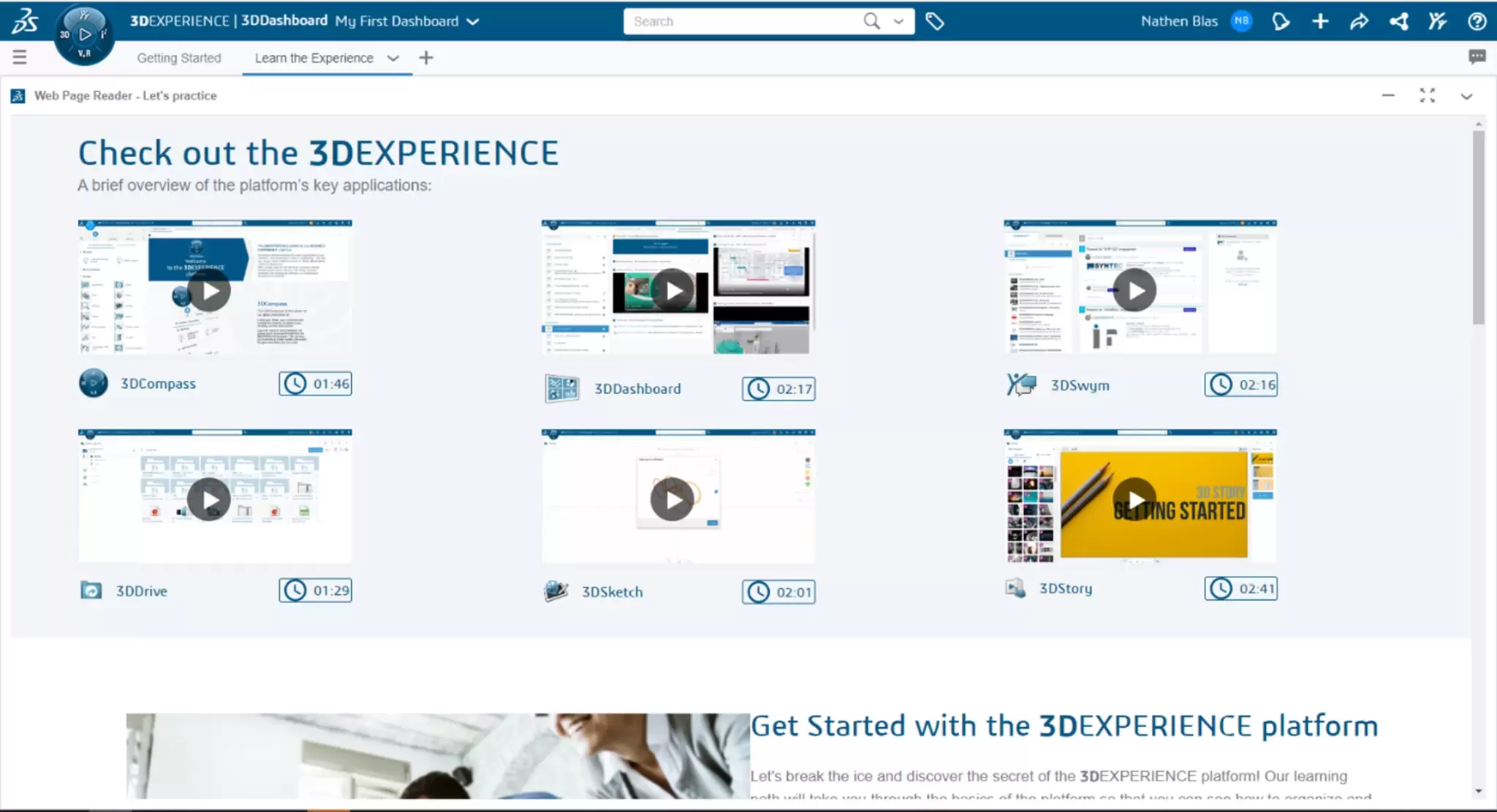Open the 3DCompass round button

click(x=84, y=34)
